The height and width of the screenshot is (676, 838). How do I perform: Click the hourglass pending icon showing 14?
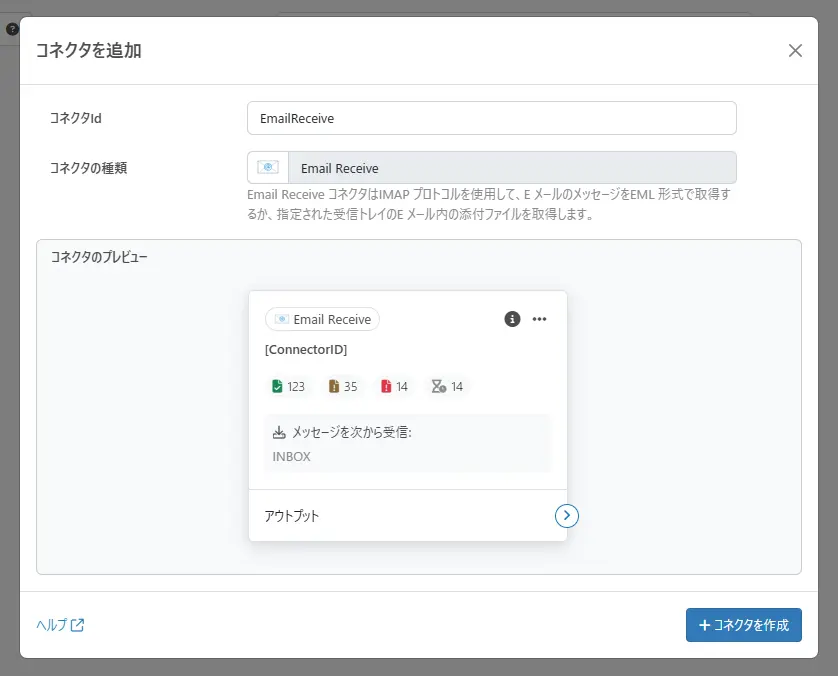pyautogui.click(x=438, y=385)
